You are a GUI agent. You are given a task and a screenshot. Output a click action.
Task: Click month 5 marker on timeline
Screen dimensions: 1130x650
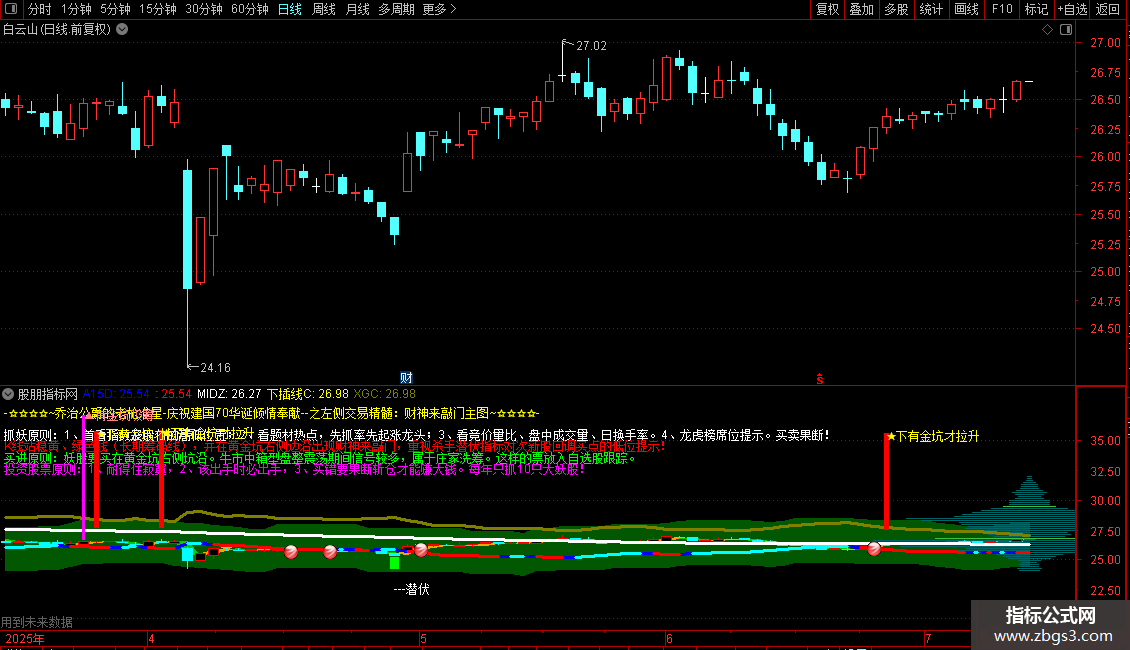pos(423,639)
